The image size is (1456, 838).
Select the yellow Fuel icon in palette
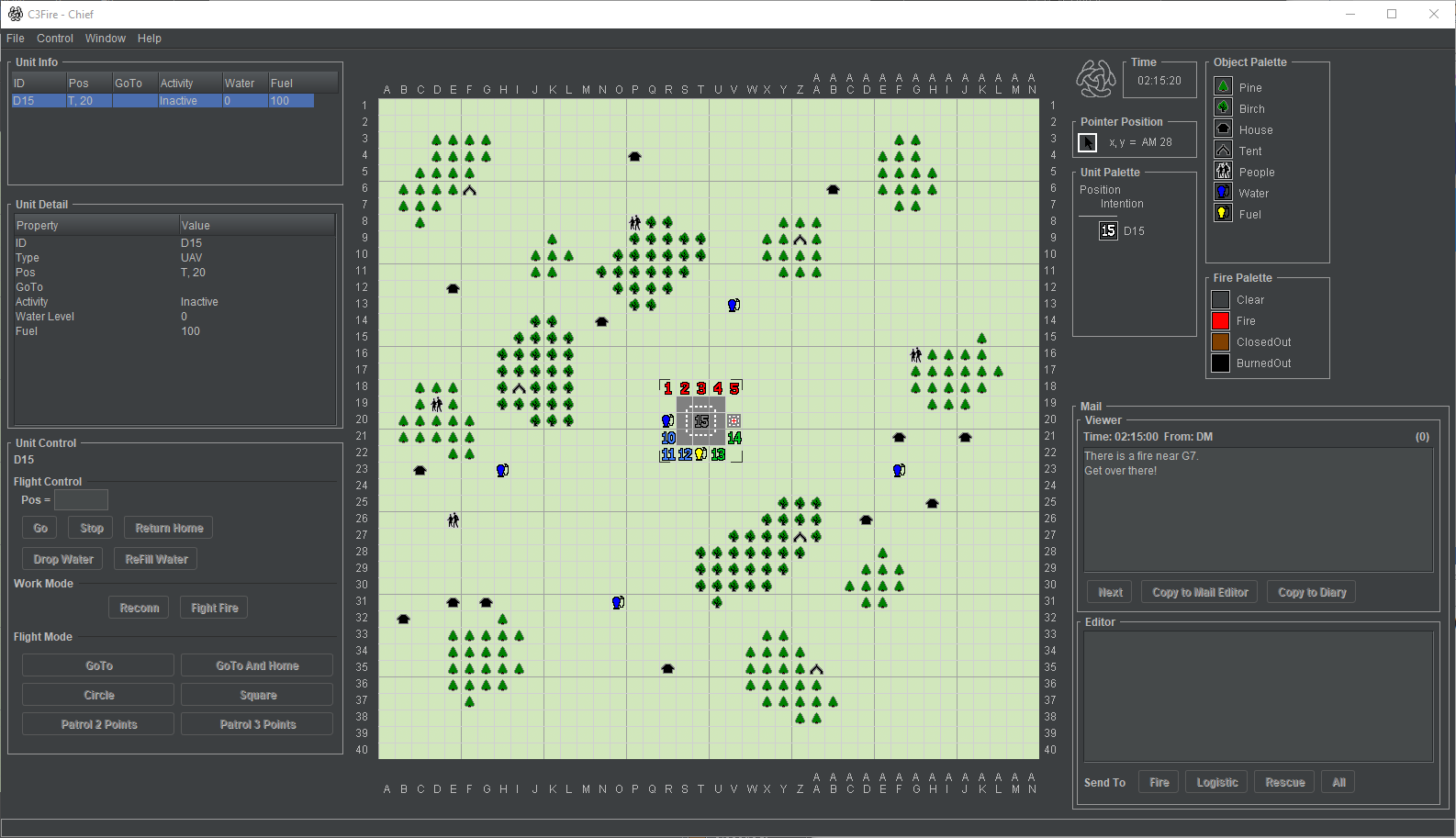pyautogui.click(x=1223, y=213)
